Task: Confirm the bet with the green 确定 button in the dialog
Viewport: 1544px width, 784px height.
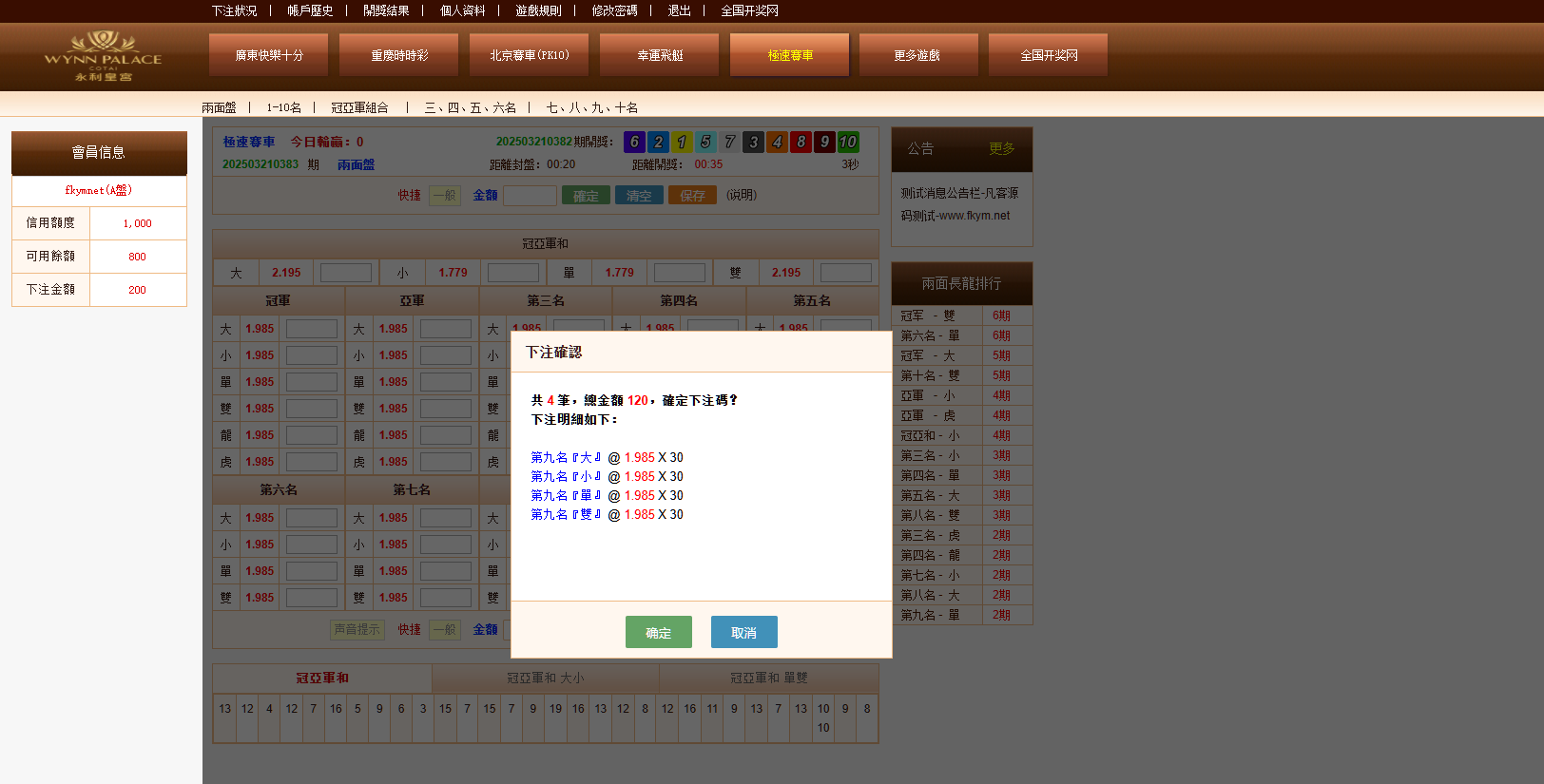Action: pos(658,632)
